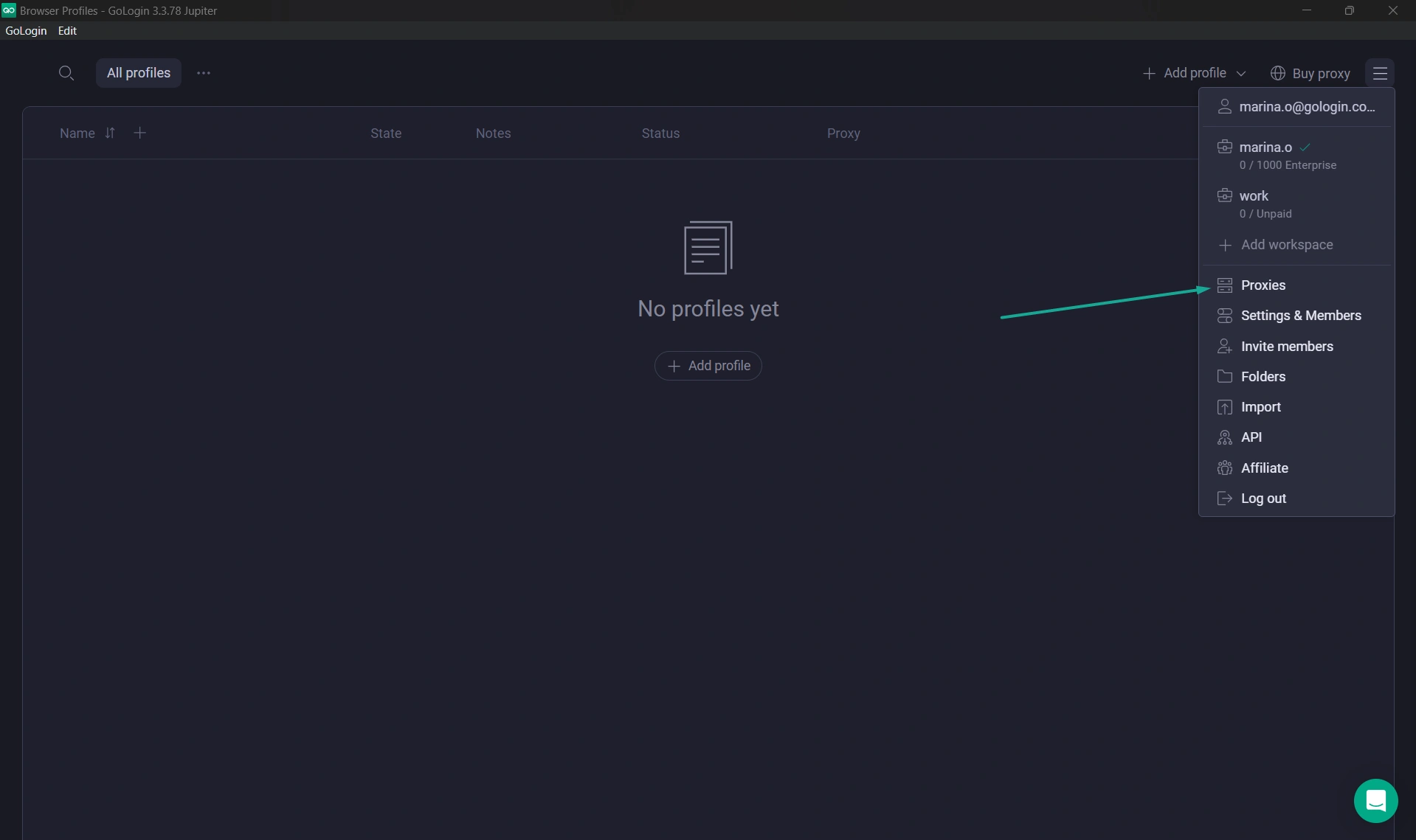This screenshot has height=840, width=1416.
Task: Open the Edit menu
Action: click(67, 30)
